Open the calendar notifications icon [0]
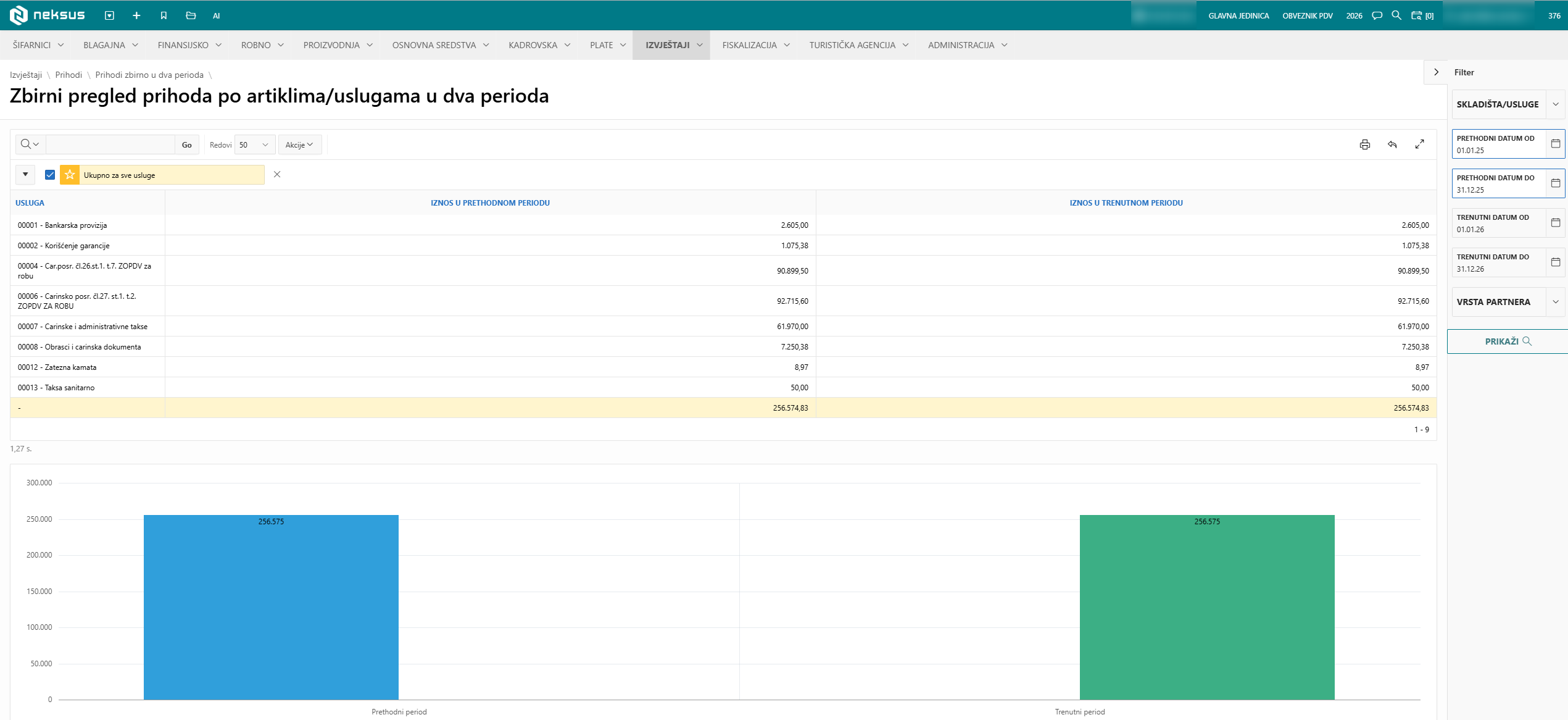This screenshot has height=720, width=1568. [1422, 15]
